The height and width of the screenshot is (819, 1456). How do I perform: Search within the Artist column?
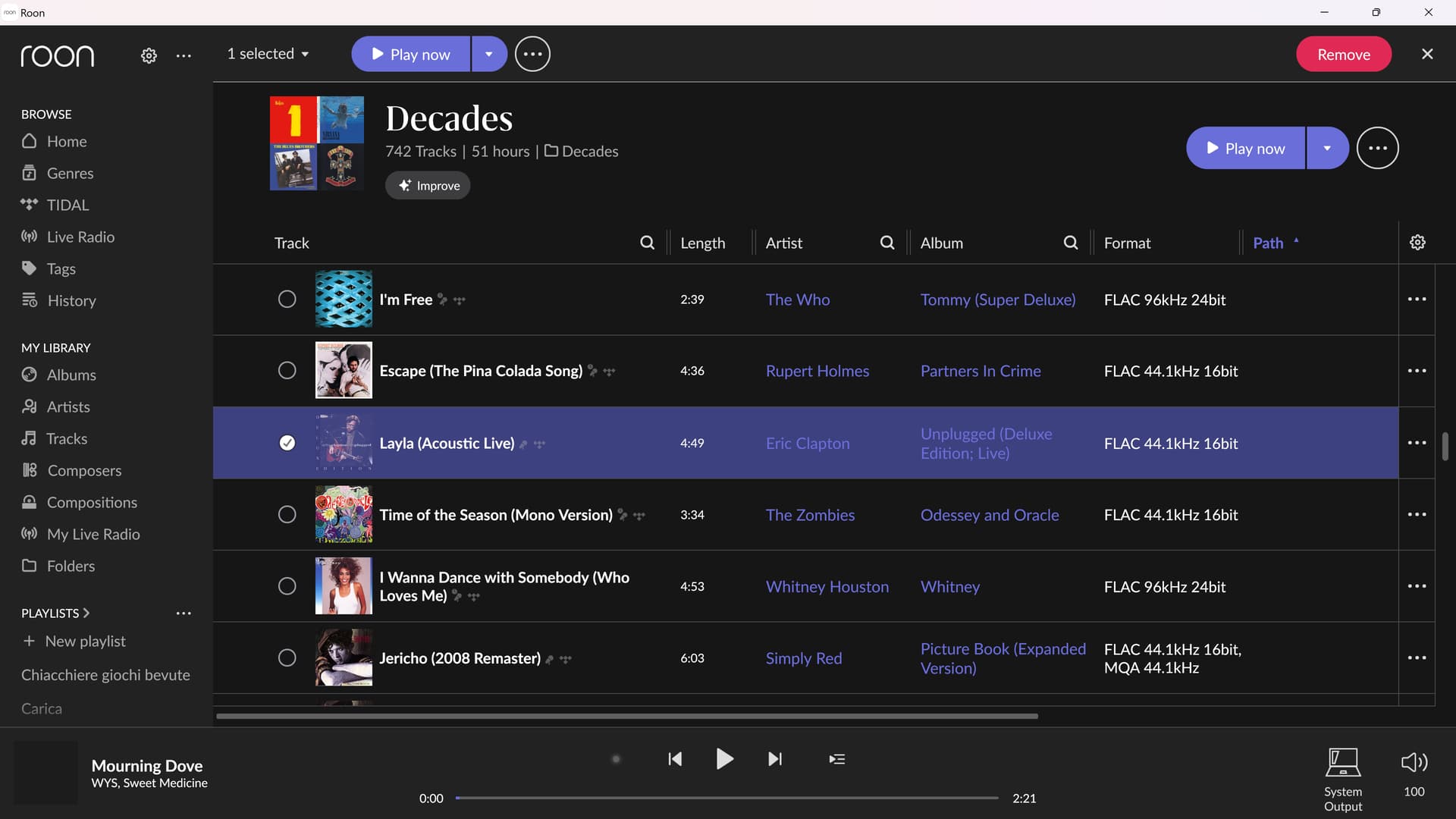tap(886, 243)
